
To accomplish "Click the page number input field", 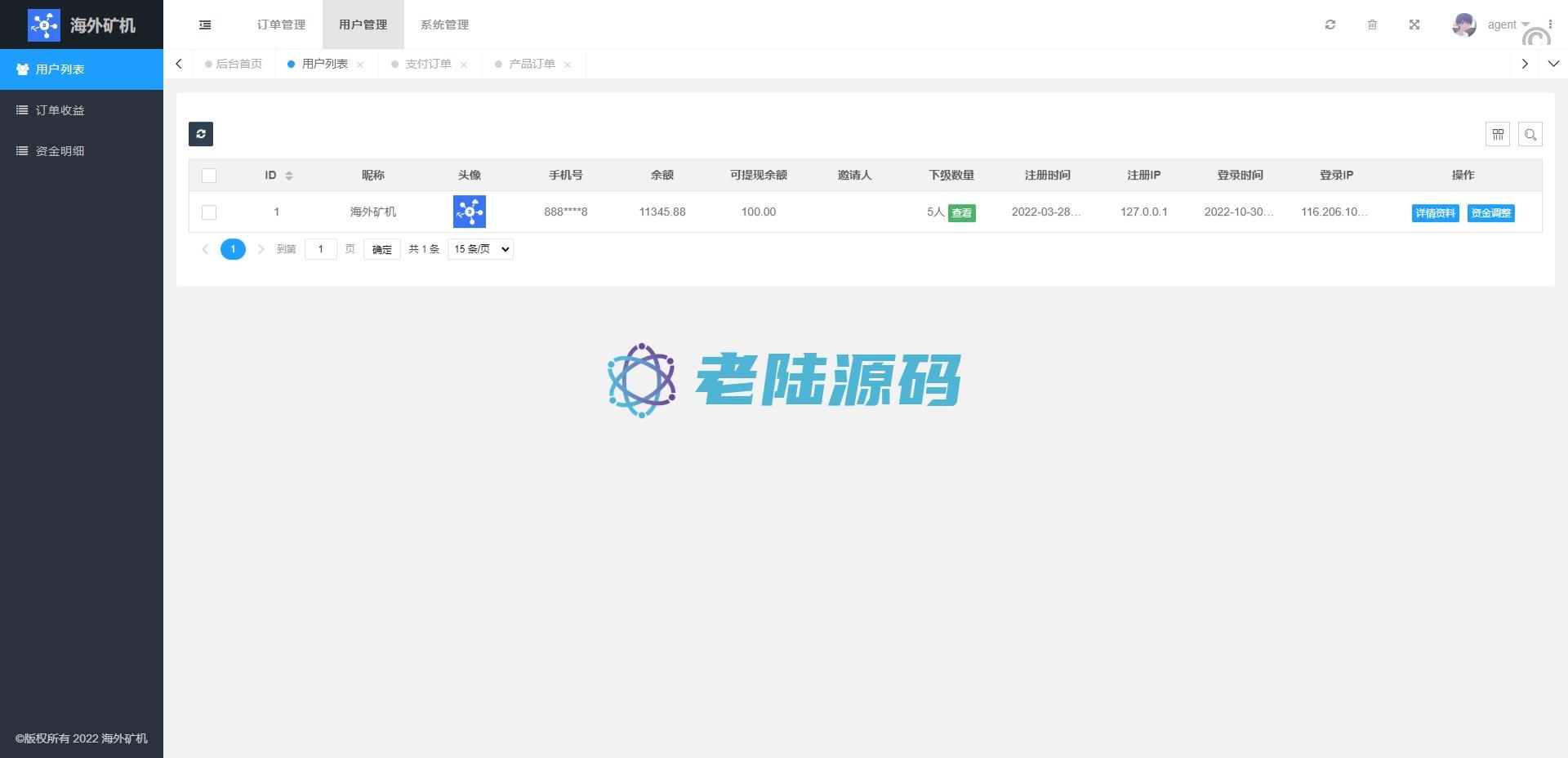I will (x=320, y=249).
